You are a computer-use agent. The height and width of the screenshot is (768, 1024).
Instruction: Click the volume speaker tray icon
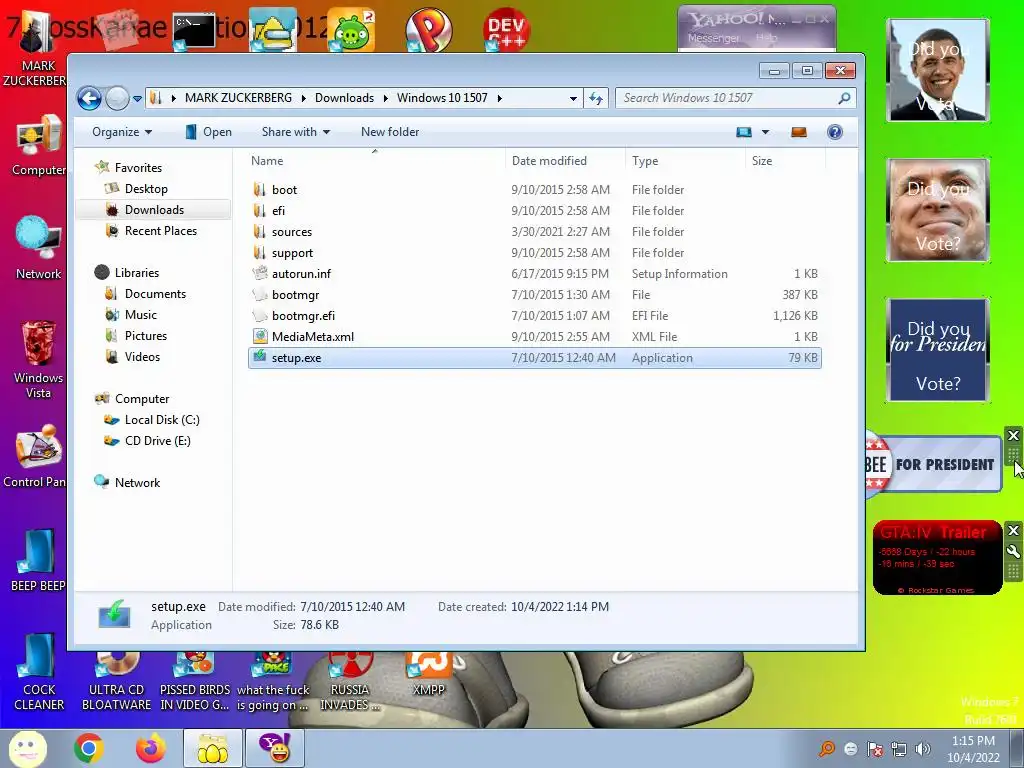click(x=923, y=749)
